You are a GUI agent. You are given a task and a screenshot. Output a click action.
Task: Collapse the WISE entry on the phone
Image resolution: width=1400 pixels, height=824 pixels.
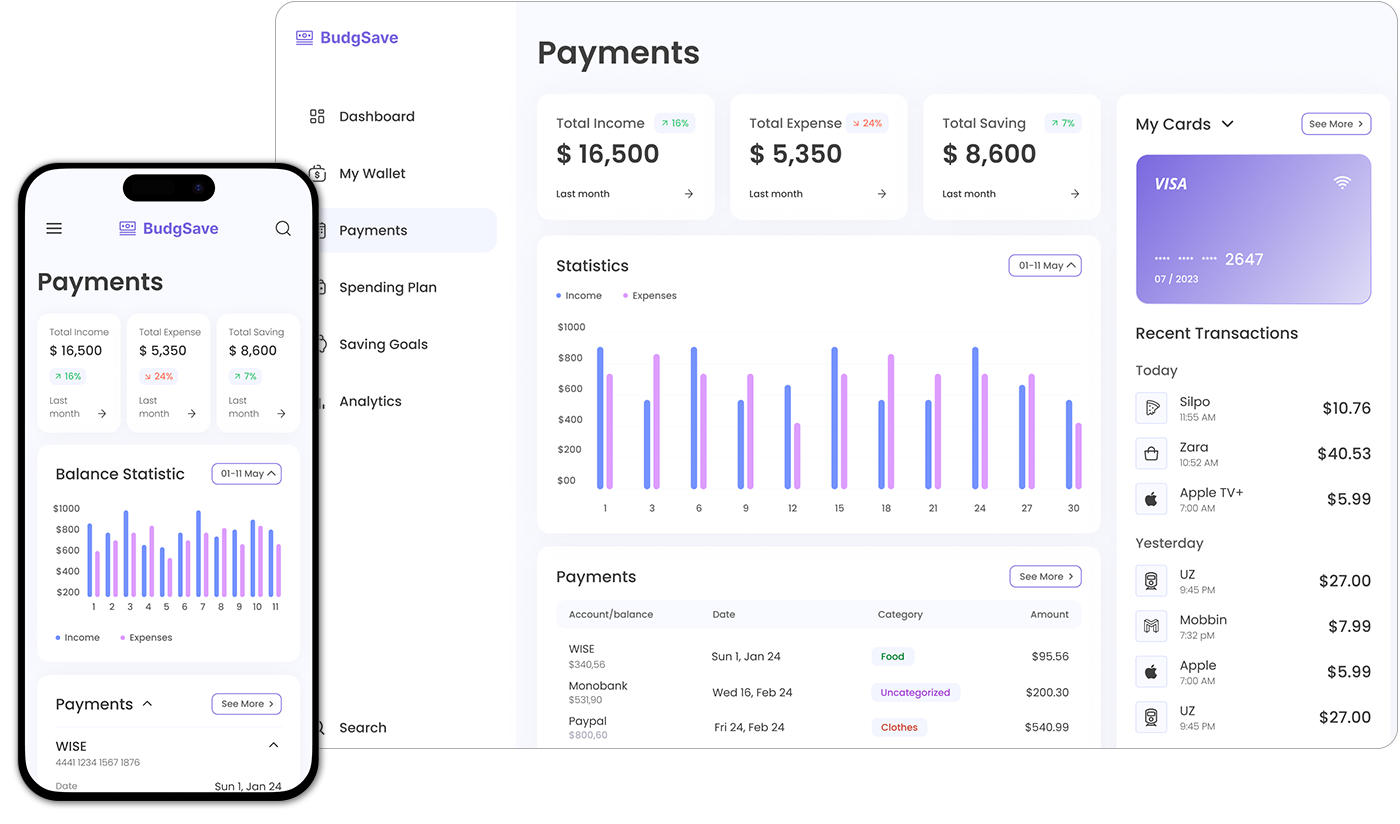(274, 745)
